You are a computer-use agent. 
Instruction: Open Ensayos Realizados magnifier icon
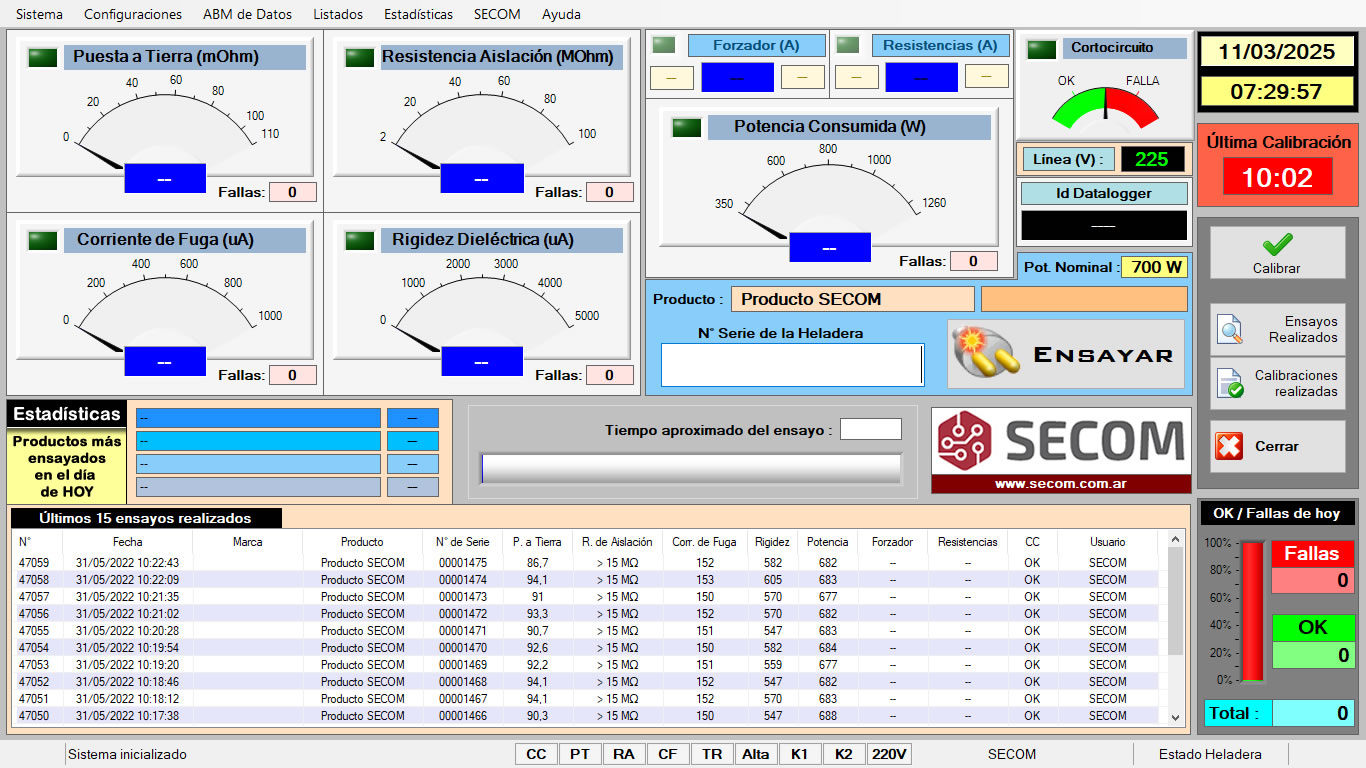(1229, 329)
